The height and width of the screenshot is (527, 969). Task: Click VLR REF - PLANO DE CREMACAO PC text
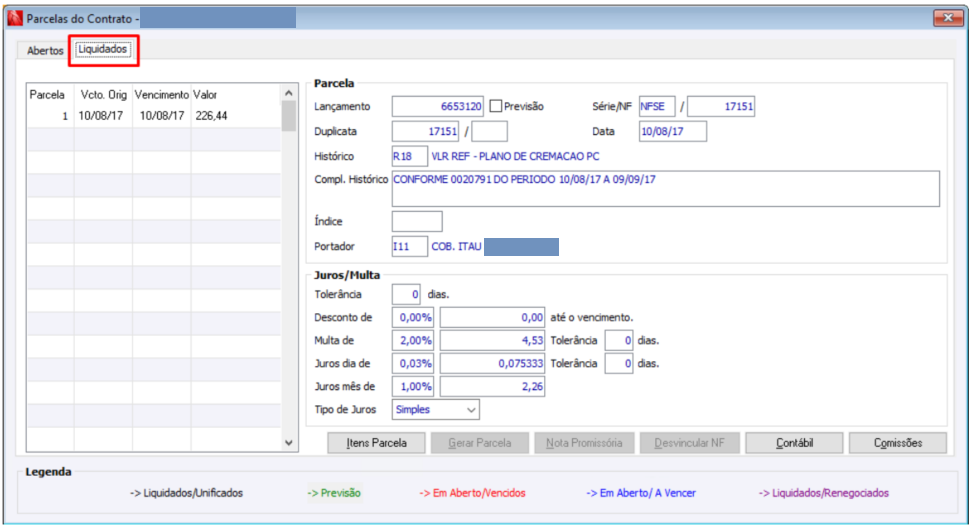(515, 156)
